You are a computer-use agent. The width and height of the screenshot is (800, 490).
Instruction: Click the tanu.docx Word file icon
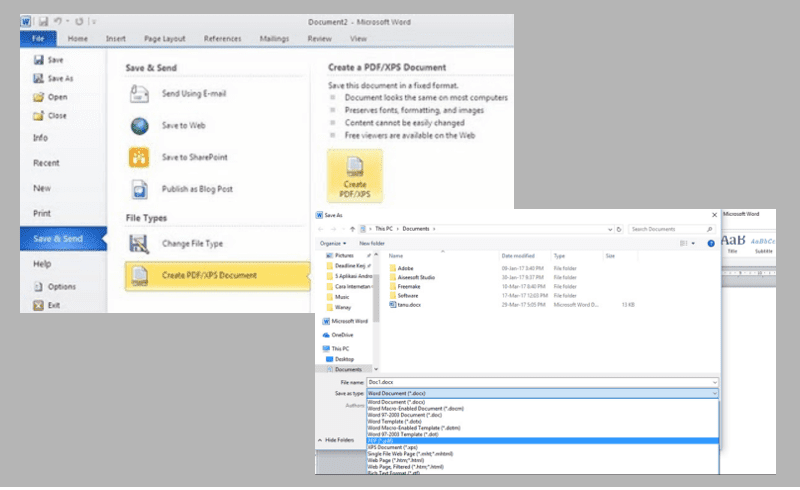(x=392, y=305)
